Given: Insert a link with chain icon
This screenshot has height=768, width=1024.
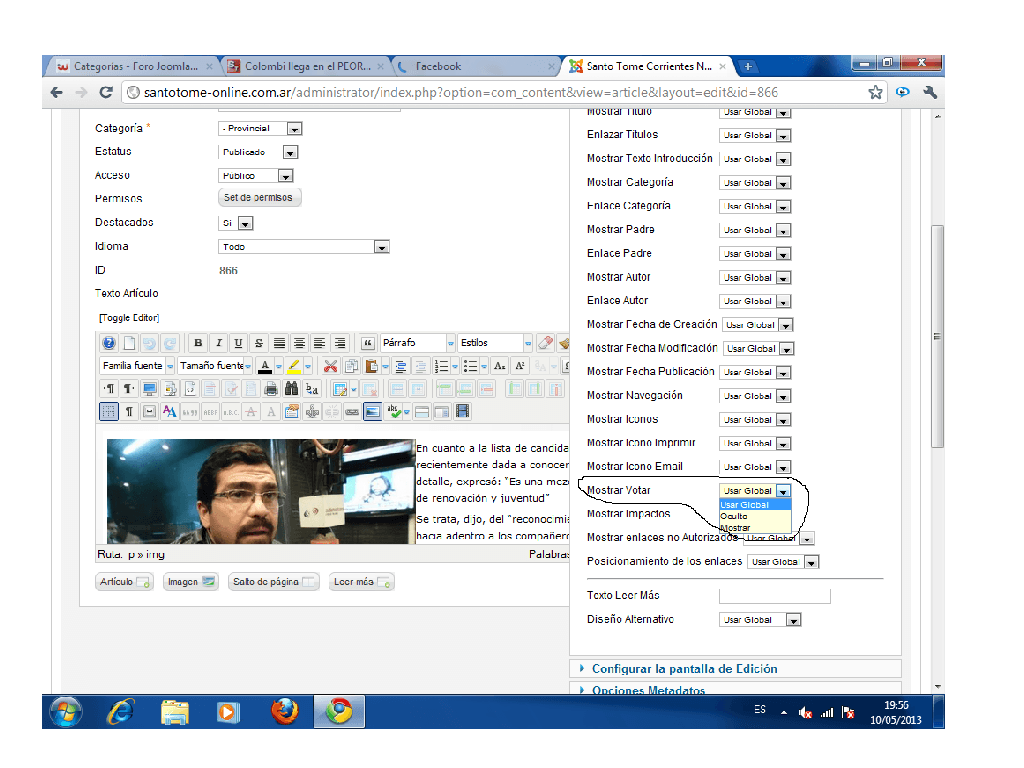Looking at the screenshot, I should pos(352,411).
